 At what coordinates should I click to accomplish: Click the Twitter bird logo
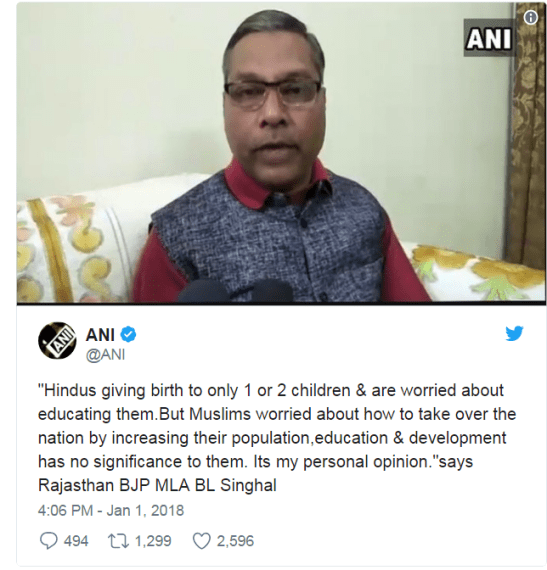point(514,333)
